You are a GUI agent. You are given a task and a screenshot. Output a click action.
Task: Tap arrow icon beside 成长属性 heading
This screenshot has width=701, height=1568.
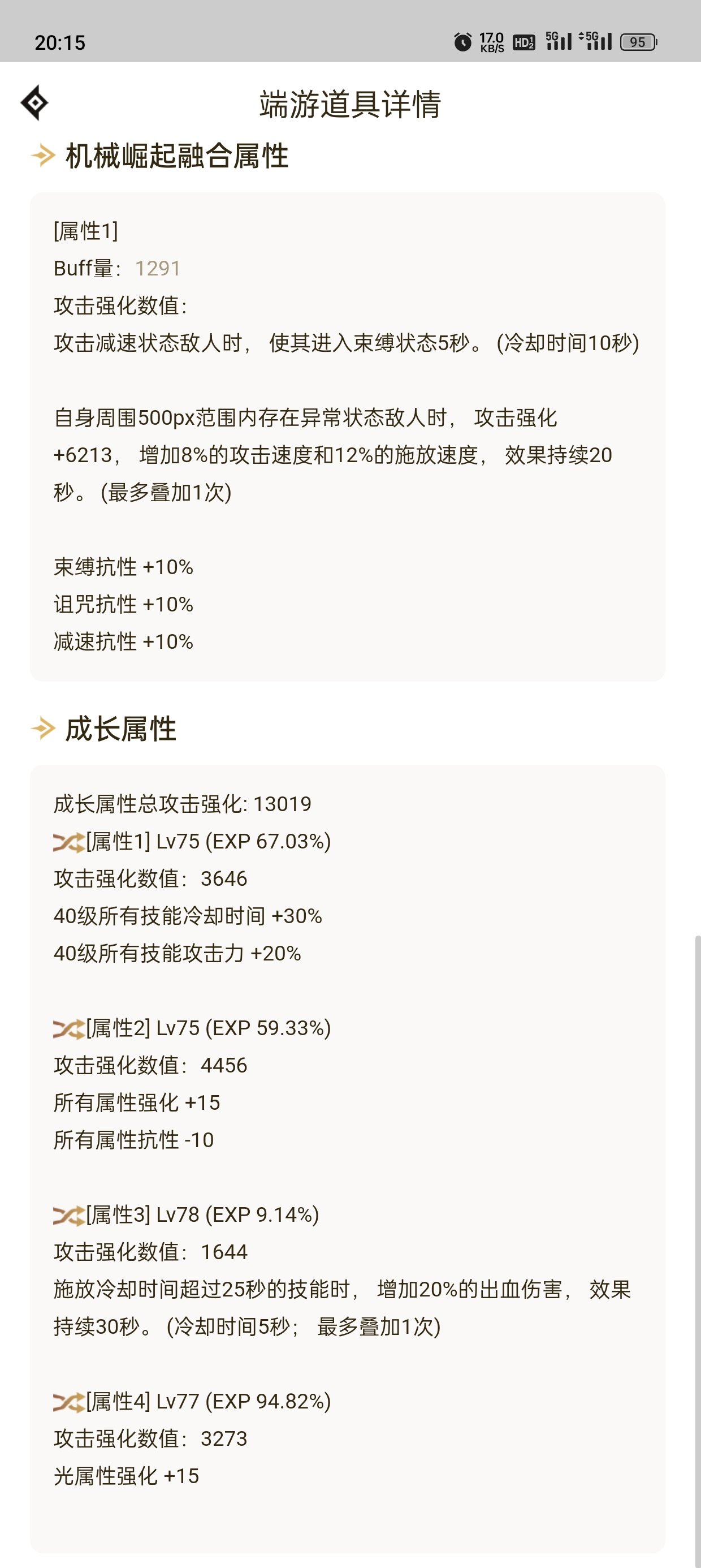(43, 728)
